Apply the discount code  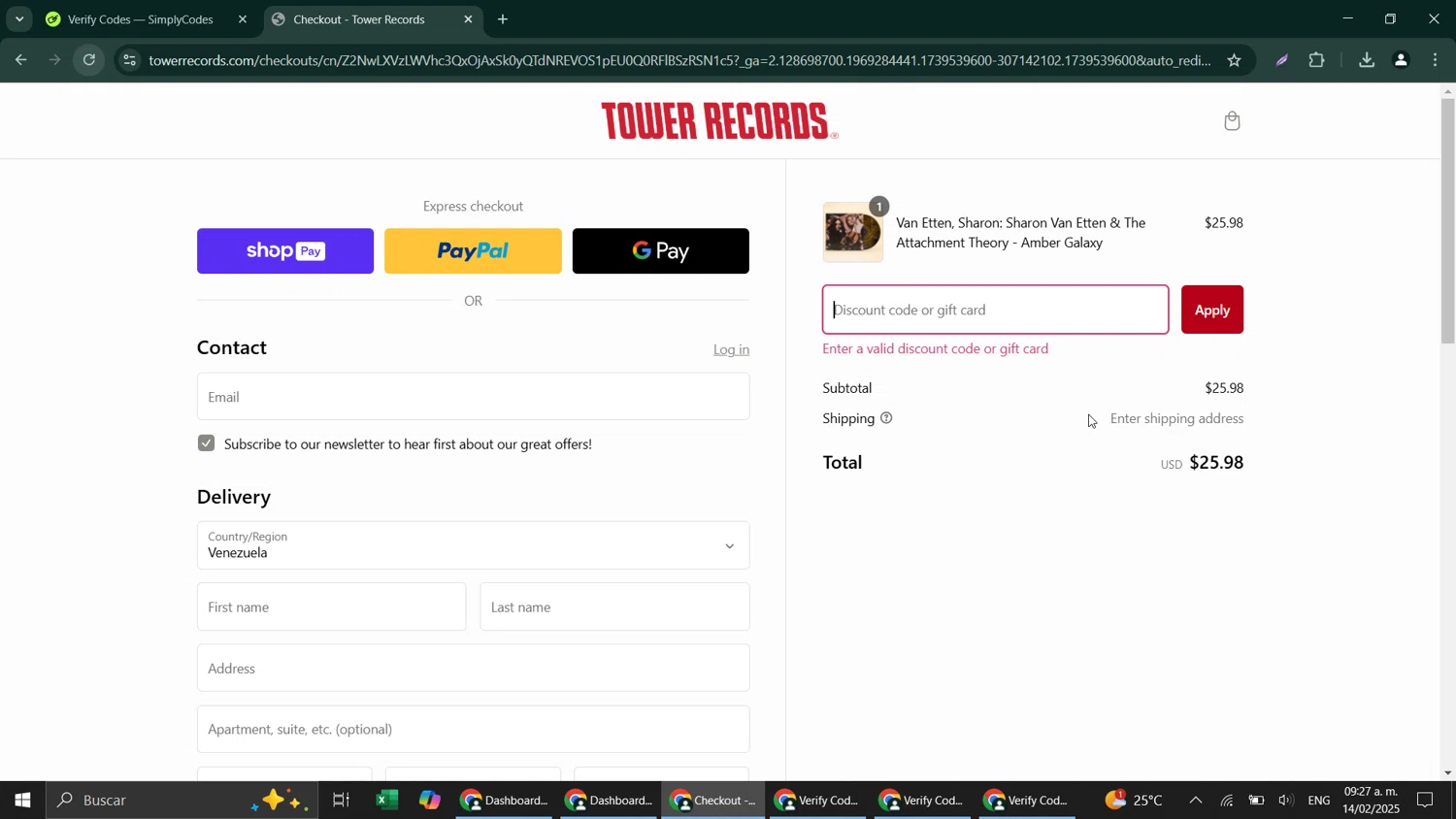pos(1212,311)
